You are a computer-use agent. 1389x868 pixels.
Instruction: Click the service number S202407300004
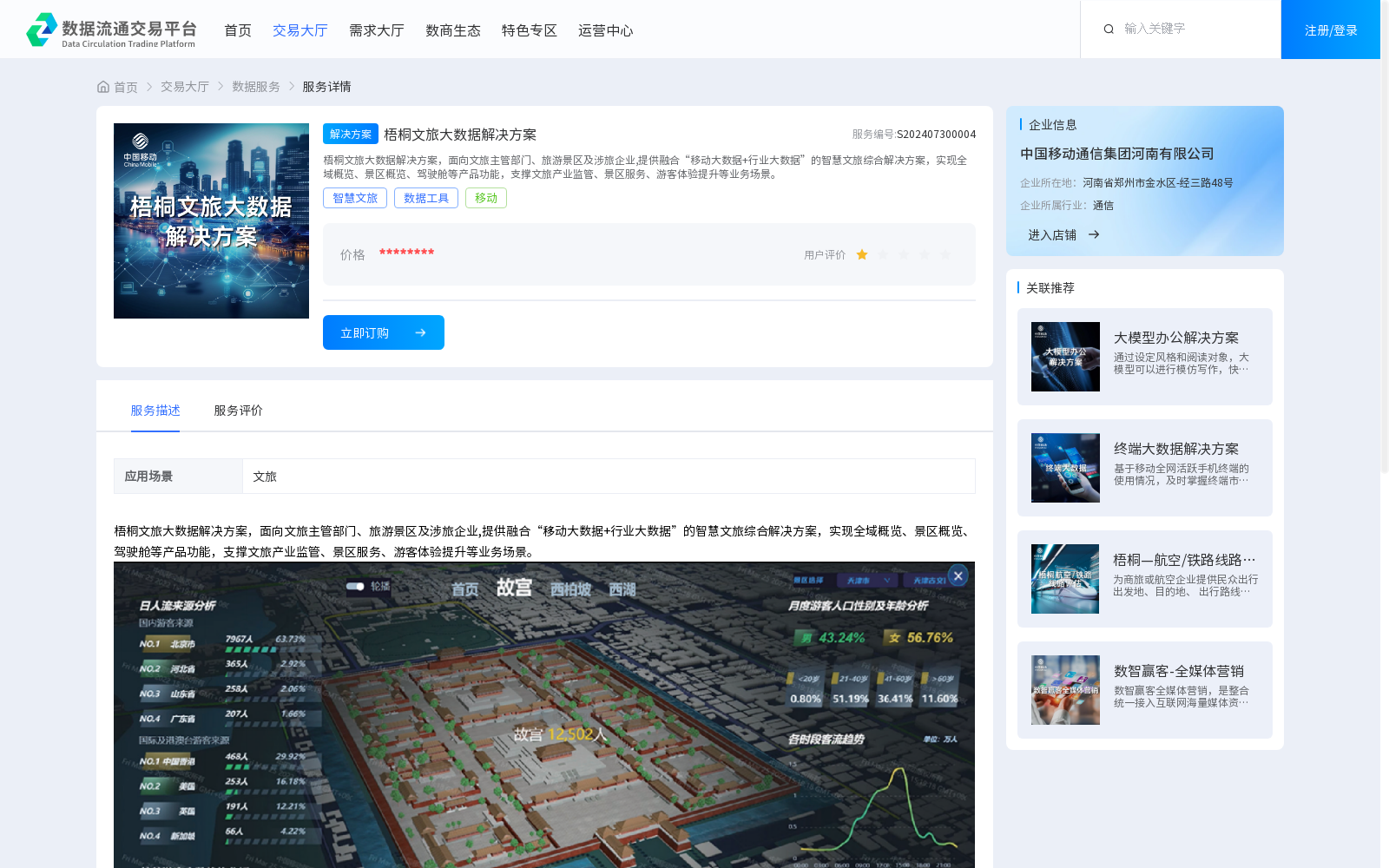point(936,134)
